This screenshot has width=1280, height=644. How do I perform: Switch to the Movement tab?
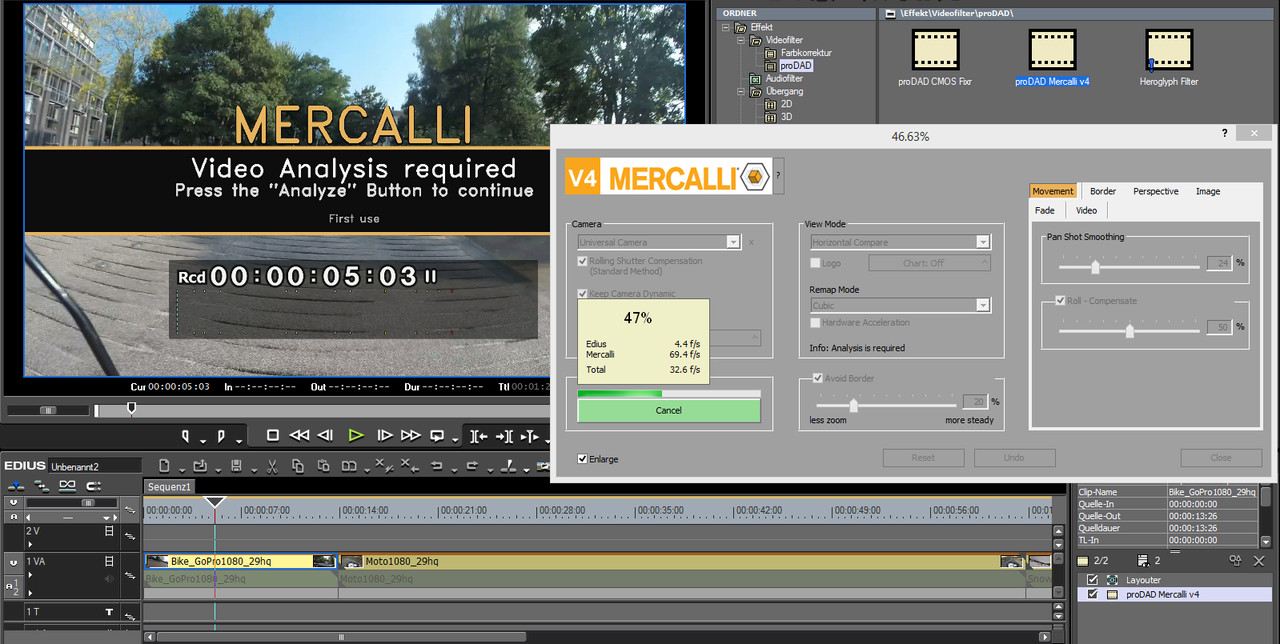pyautogui.click(x=1053, y=191)
